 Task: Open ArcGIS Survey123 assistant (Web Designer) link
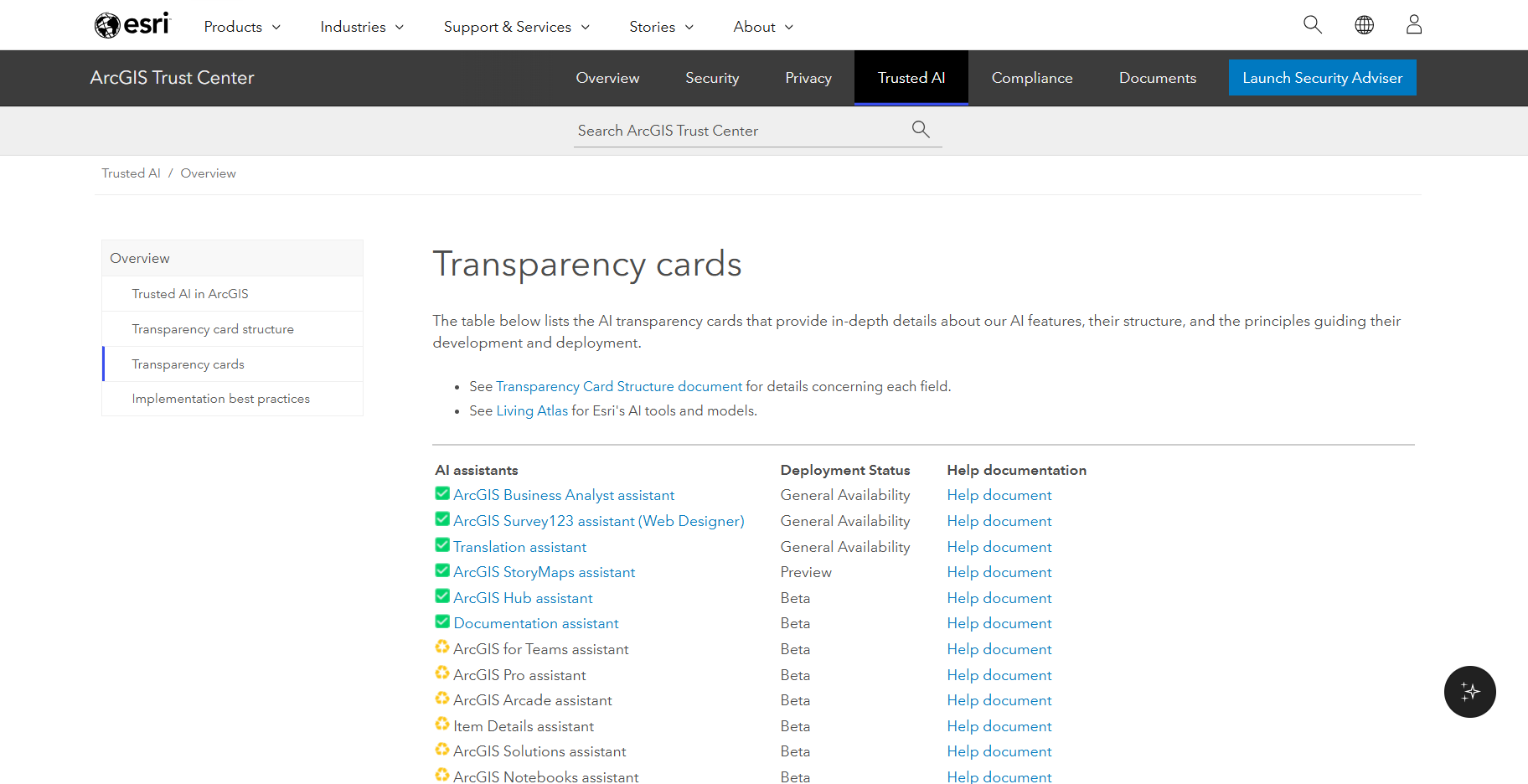[599, 521]
